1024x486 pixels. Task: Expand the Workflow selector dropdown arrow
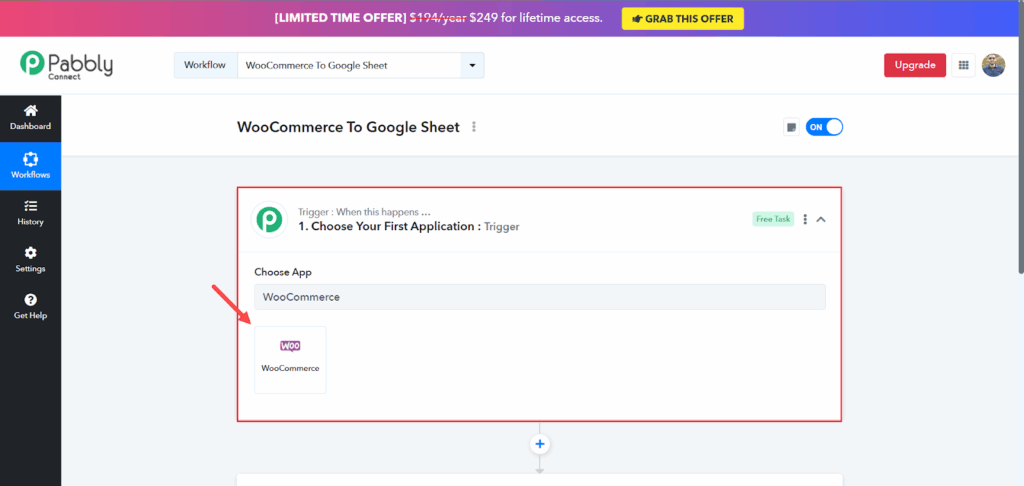pyautogui.click(x=472, y=65)
